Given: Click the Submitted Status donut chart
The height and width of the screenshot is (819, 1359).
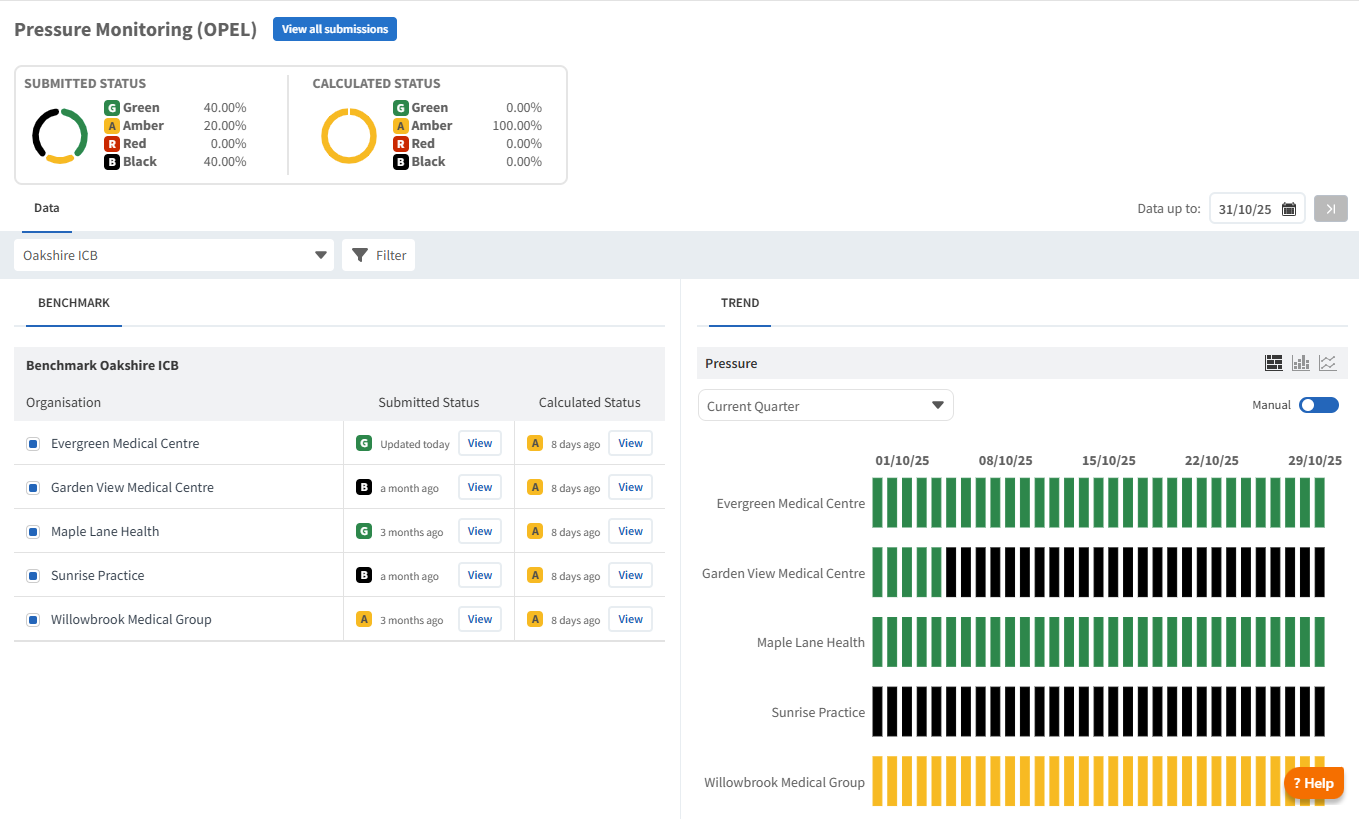Looking at the screenshot, I should click(x=60, y=135).
